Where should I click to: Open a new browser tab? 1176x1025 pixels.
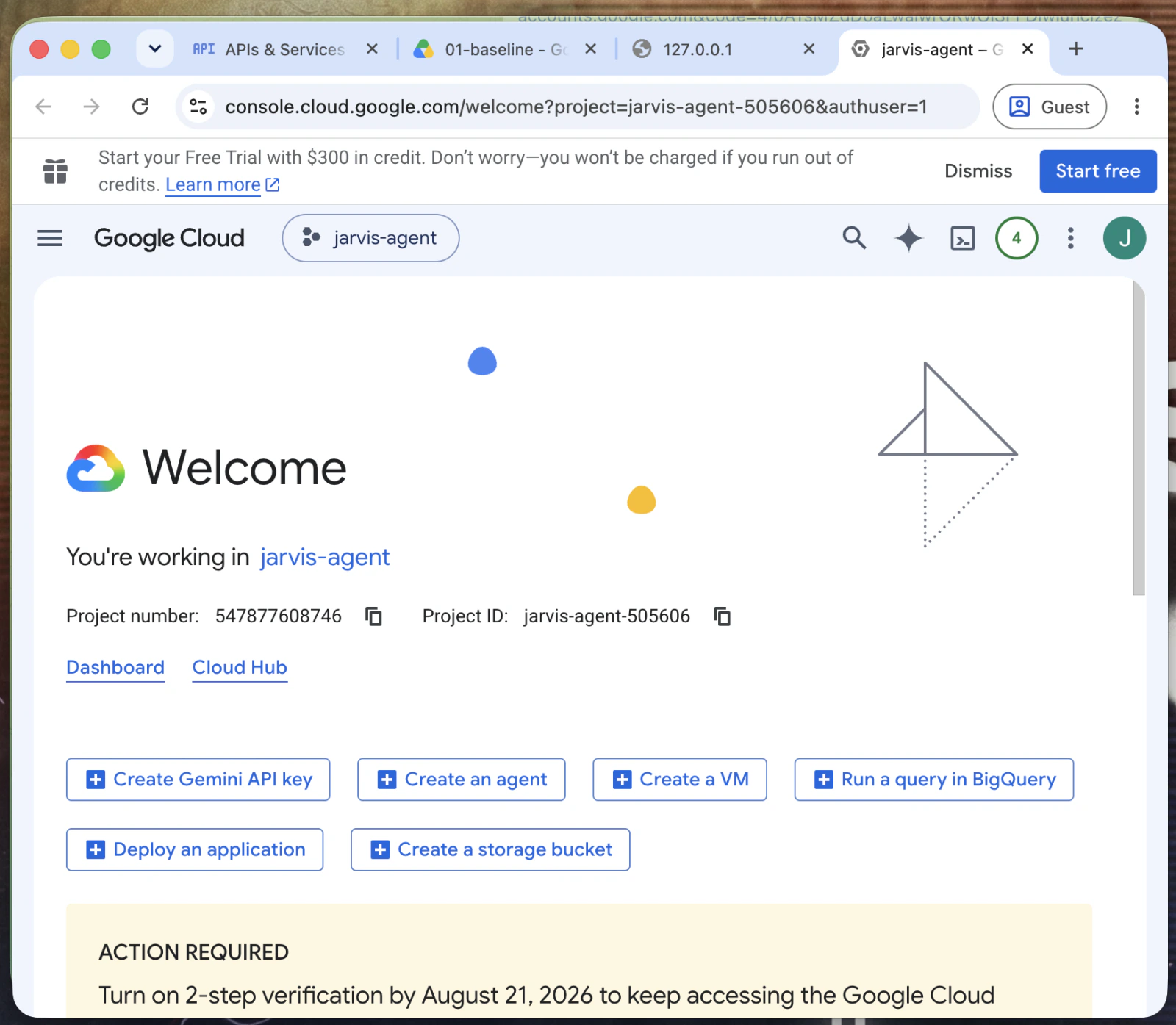tap(1076, 48)
